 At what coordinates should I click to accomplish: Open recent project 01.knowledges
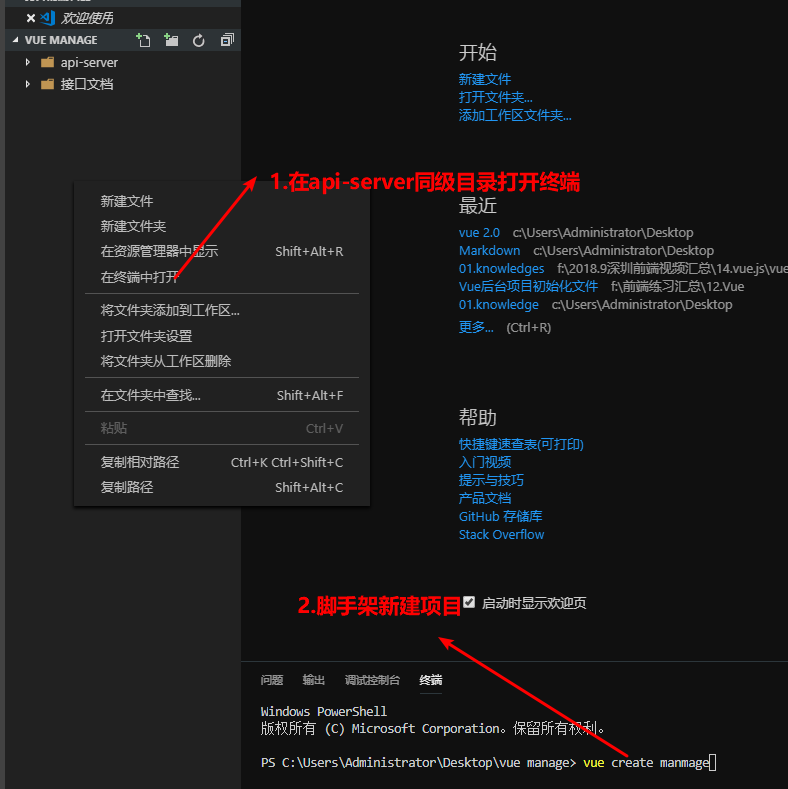point(501,269)
